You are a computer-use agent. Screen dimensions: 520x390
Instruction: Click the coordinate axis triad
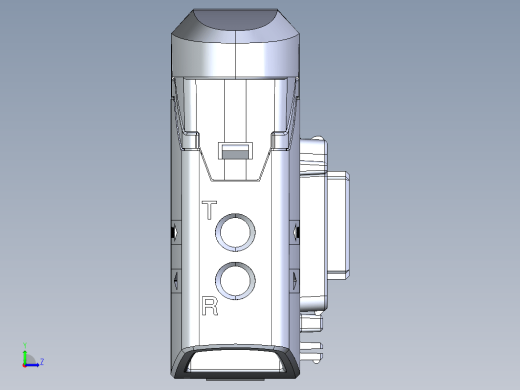pyautogui.click(x=33, y=355)
